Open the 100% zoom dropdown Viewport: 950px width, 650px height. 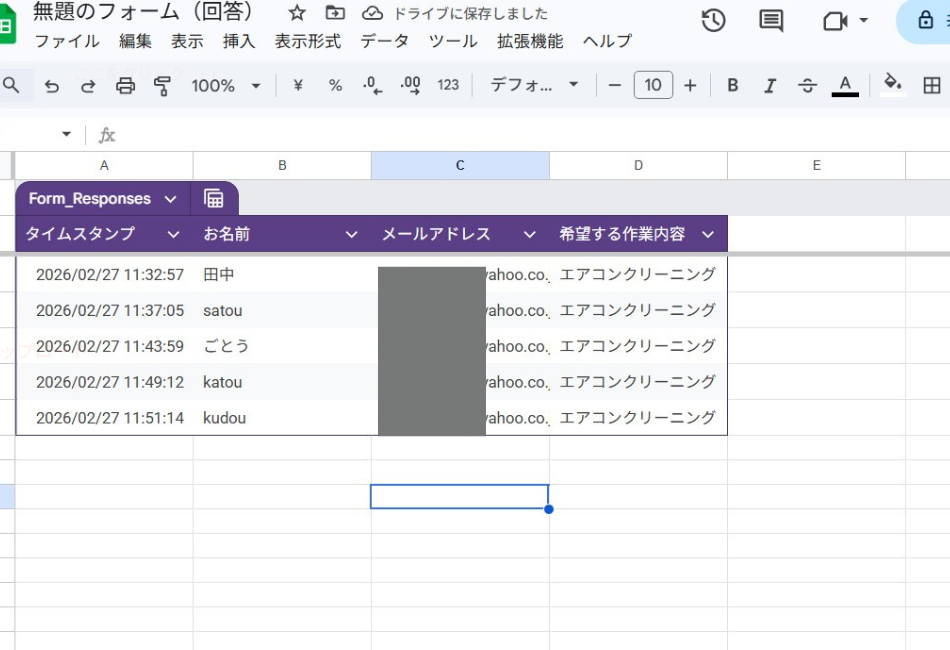pos(225,86)
